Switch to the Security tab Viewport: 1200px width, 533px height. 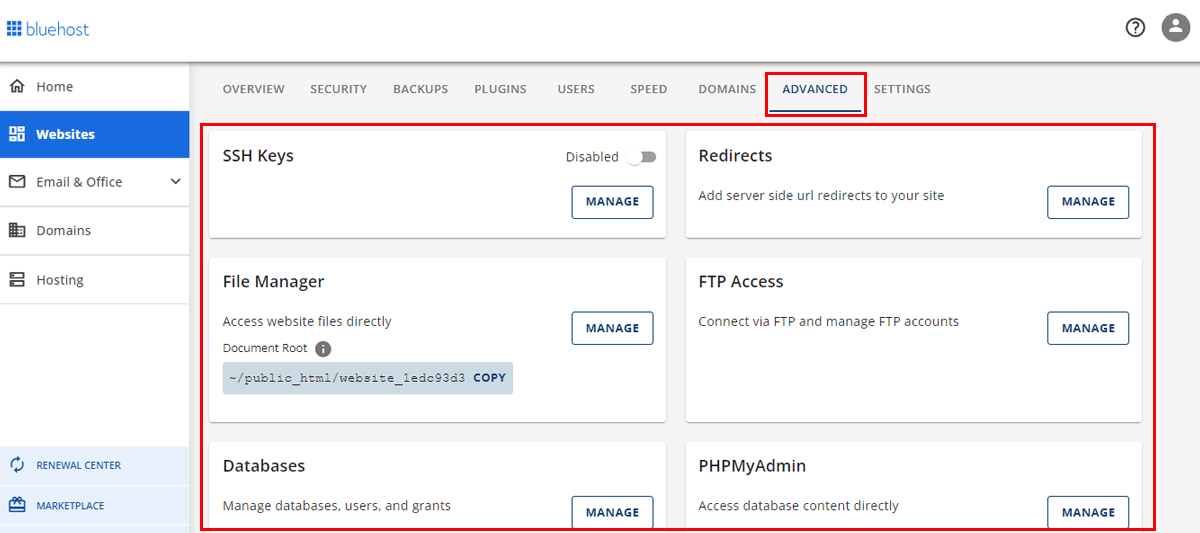(339, 89)
